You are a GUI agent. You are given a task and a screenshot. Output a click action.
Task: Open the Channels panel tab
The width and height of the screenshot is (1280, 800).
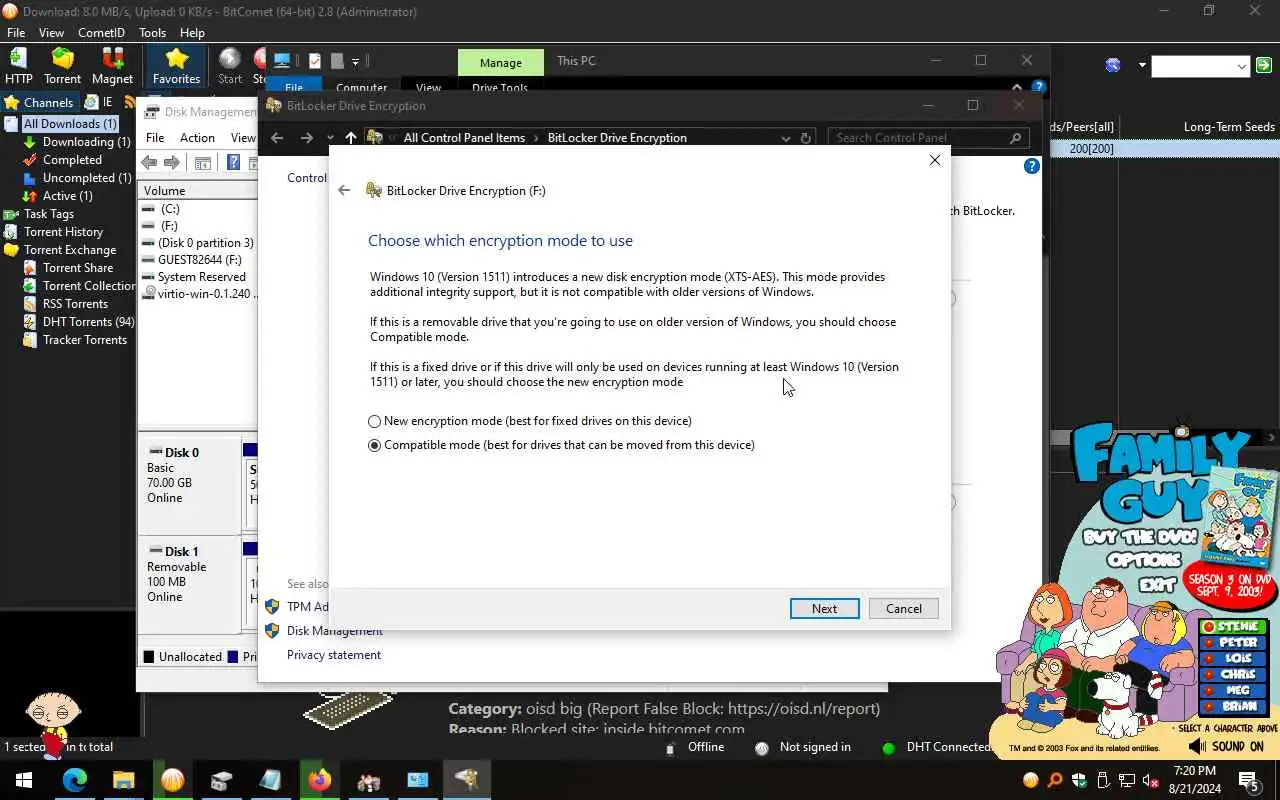(x=38, y=102)
